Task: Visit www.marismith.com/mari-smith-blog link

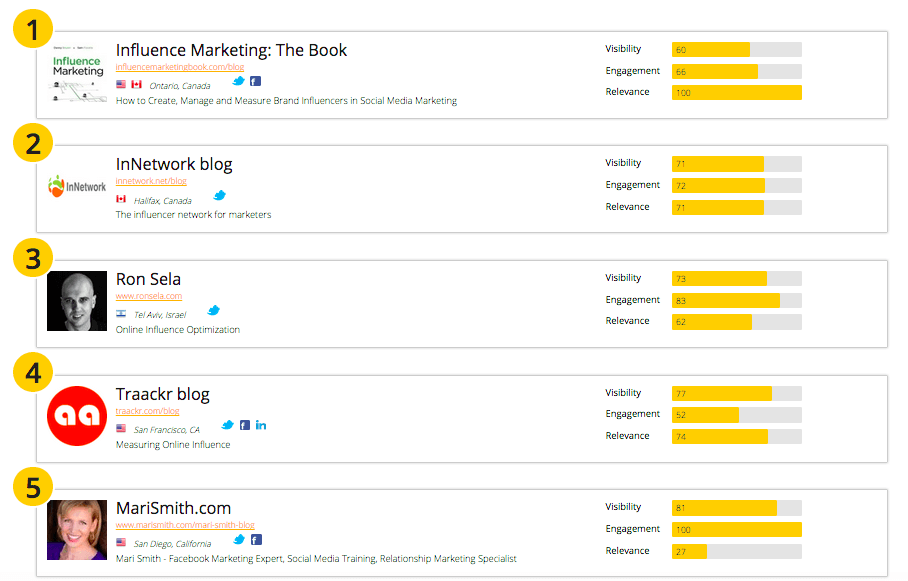Action: tap(185, 525)
